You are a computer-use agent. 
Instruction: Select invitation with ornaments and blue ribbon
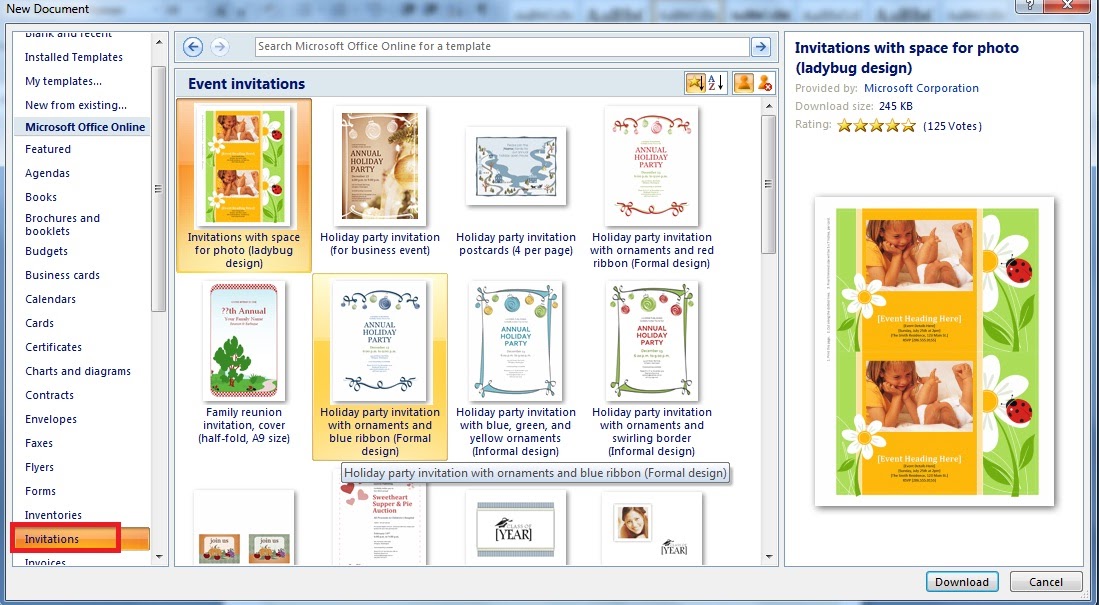coord(379,367)
